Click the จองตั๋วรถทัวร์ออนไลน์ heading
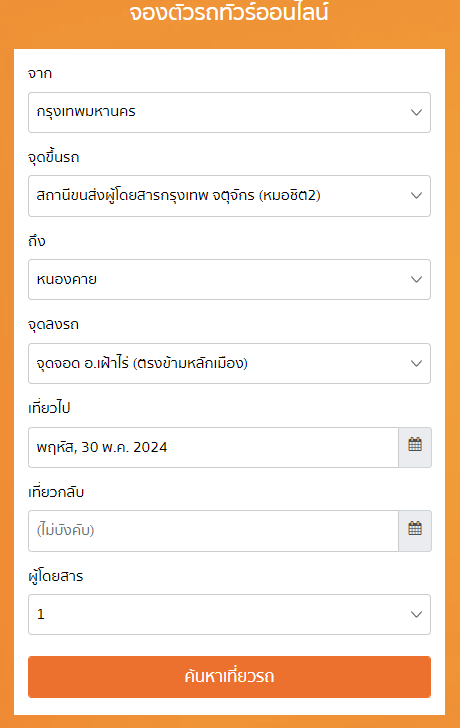Screen dimensions: 460x728 tap(229, 13)
